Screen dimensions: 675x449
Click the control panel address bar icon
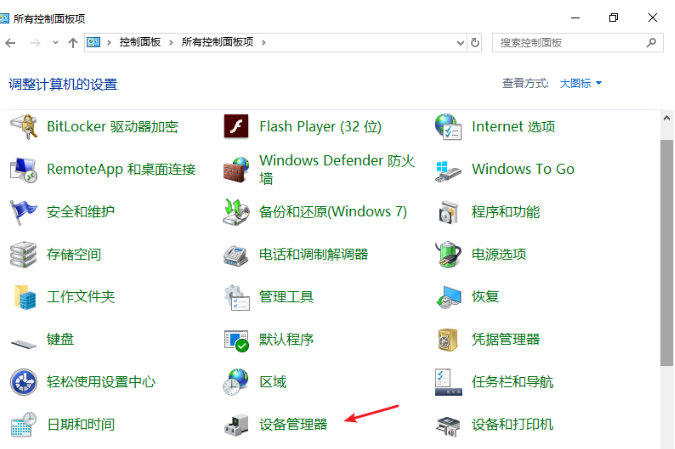click(x=93, y=42)
